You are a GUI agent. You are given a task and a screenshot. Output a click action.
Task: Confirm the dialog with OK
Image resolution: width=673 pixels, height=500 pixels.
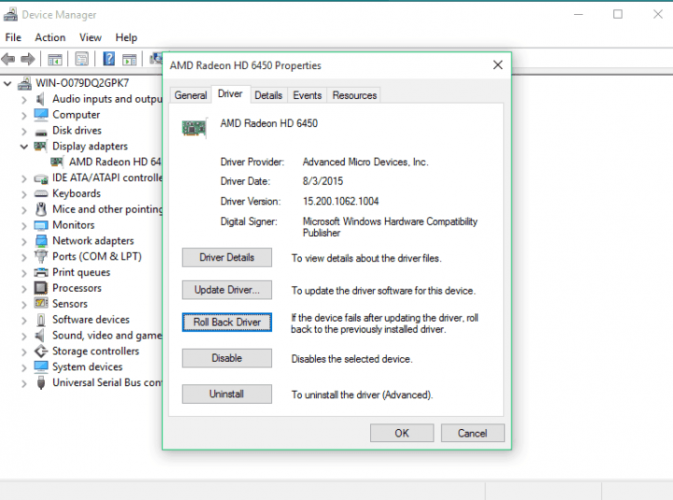tap(402, 433)
